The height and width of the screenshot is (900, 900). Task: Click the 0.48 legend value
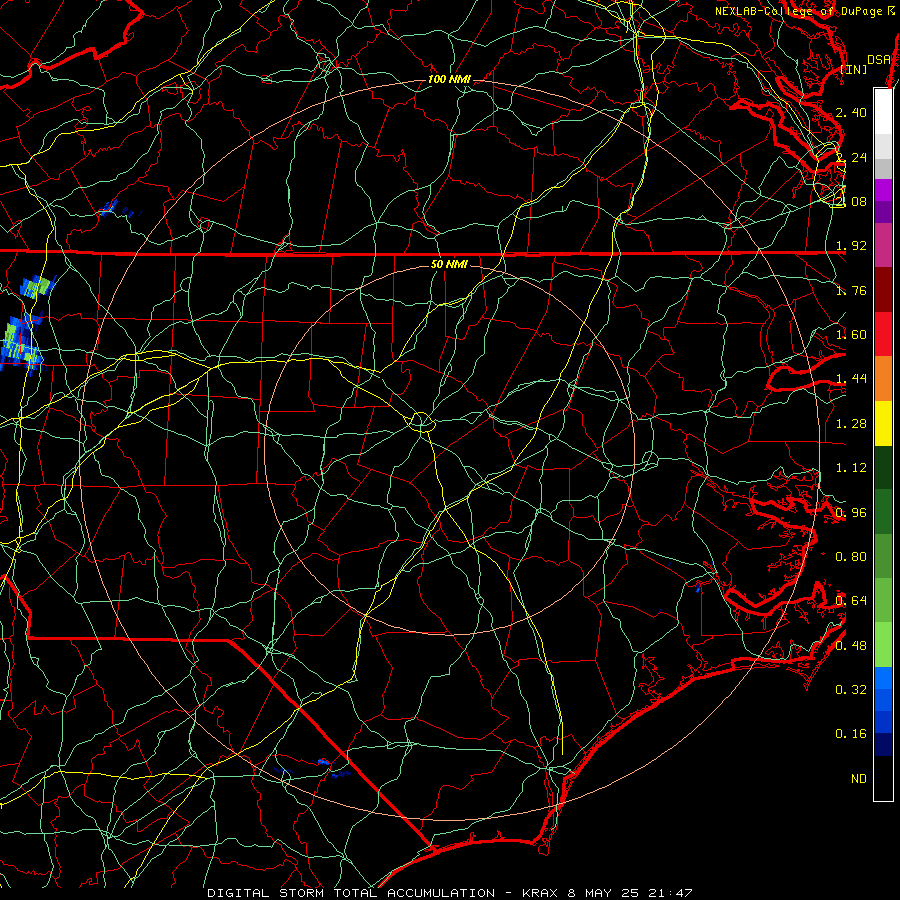tap(851, 646)
